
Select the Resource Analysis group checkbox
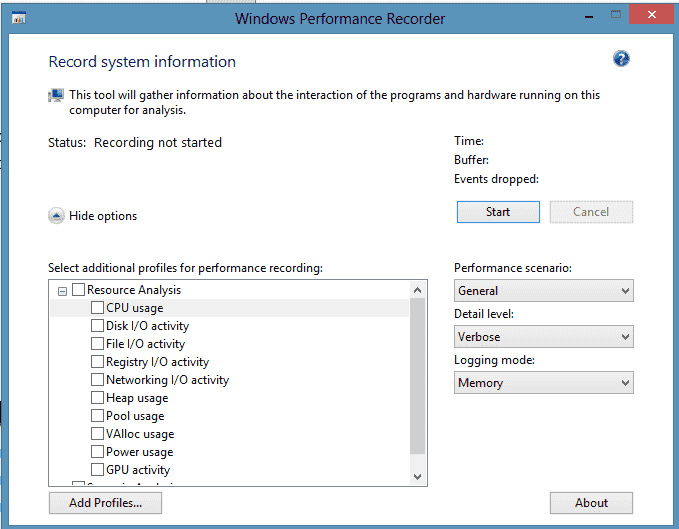[x=79, y=290]
